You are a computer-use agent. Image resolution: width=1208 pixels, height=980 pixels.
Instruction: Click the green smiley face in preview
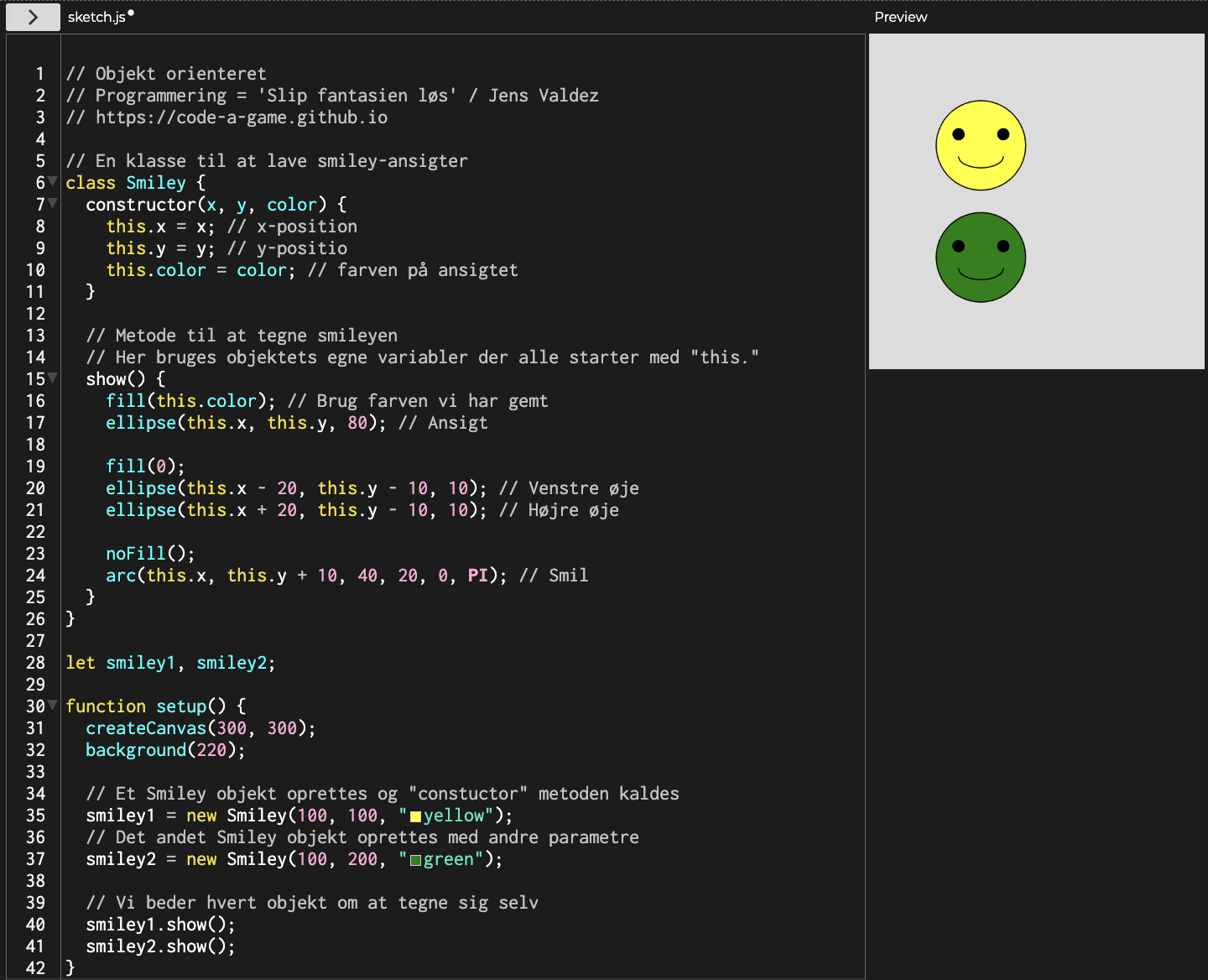point(980,257)
